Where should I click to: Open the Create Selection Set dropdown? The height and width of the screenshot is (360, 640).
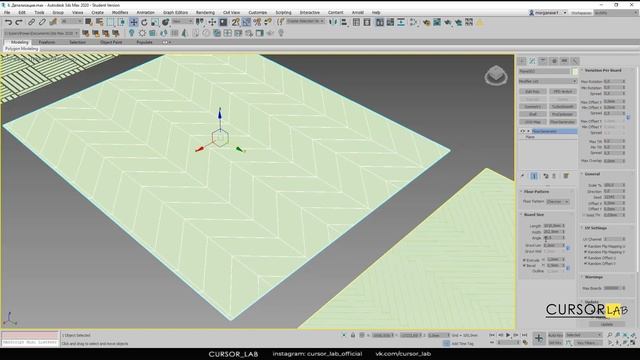305,21
